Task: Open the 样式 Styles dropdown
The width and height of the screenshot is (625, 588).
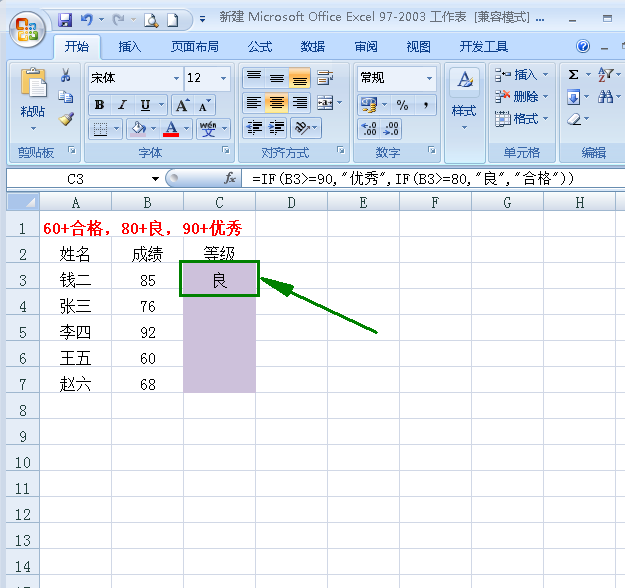Action: 464,113
